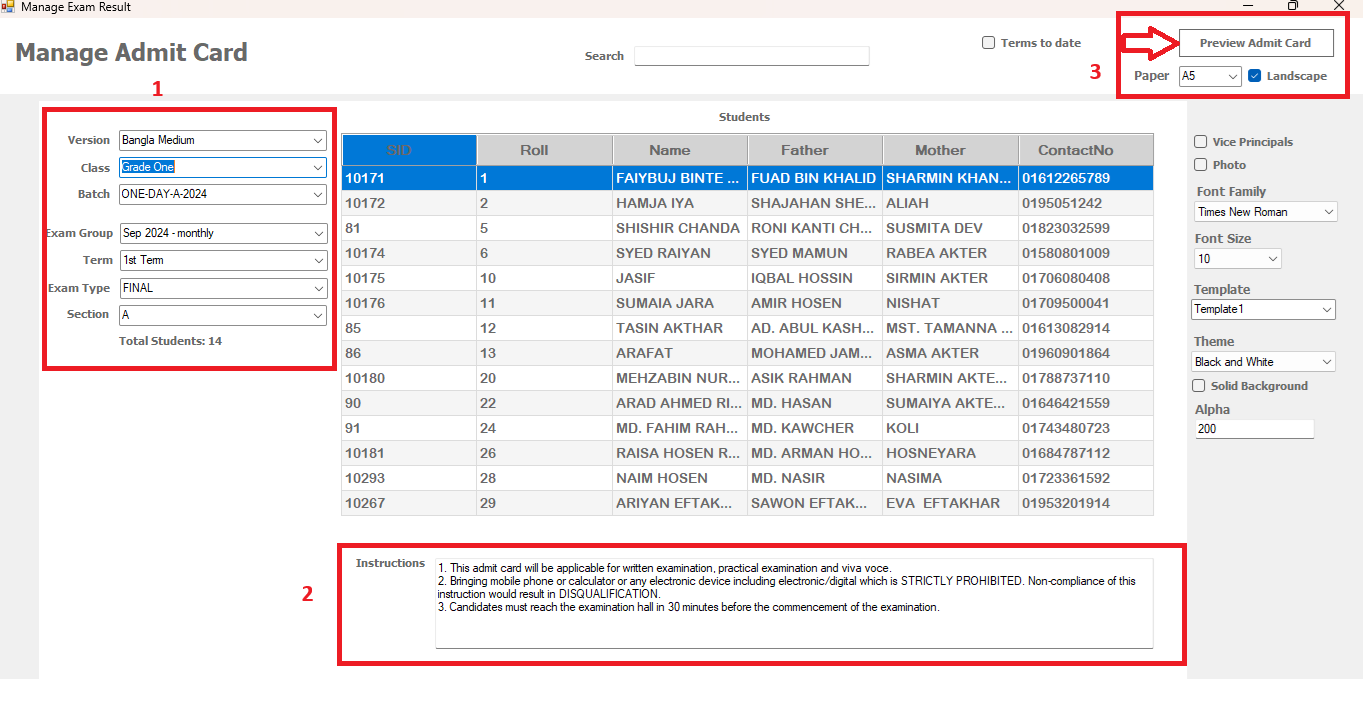Toggle the Terms to date checkbox

click(x=988, y=43)
